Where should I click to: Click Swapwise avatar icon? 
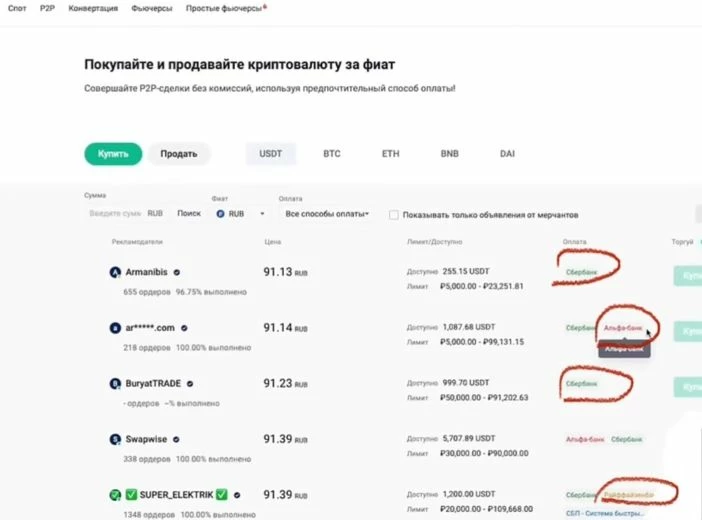click(x=115, y=439)
